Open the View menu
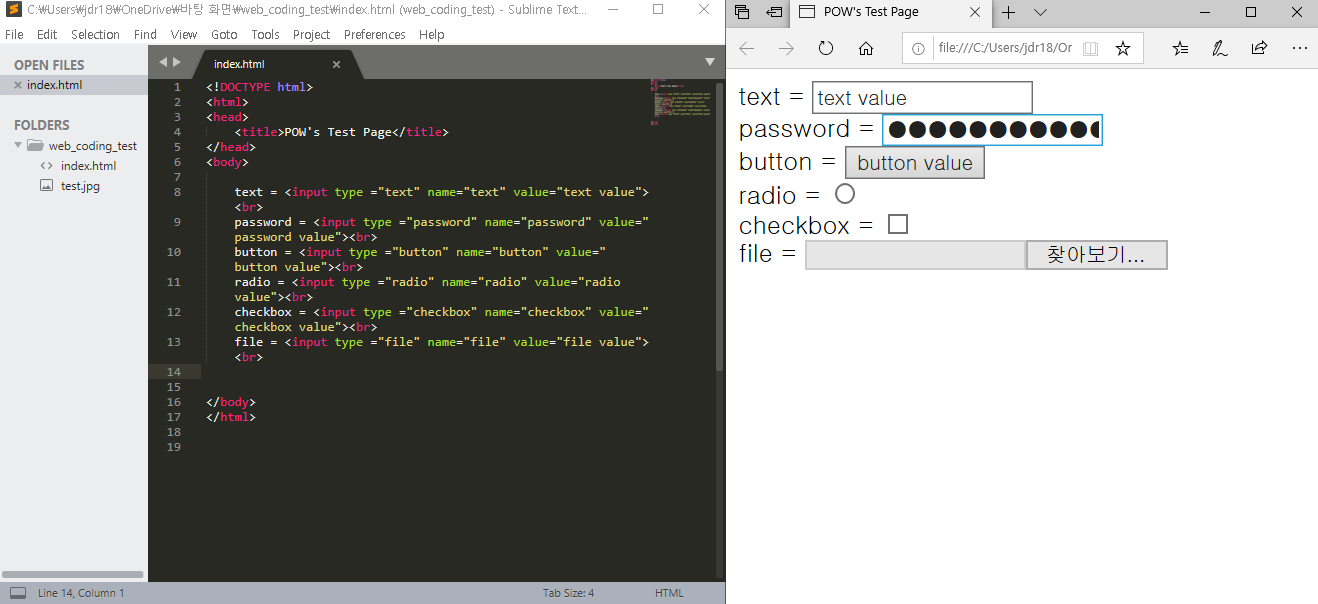This screenshot has width=1318, height=604. pyautogui.click(x=184, y=34)
